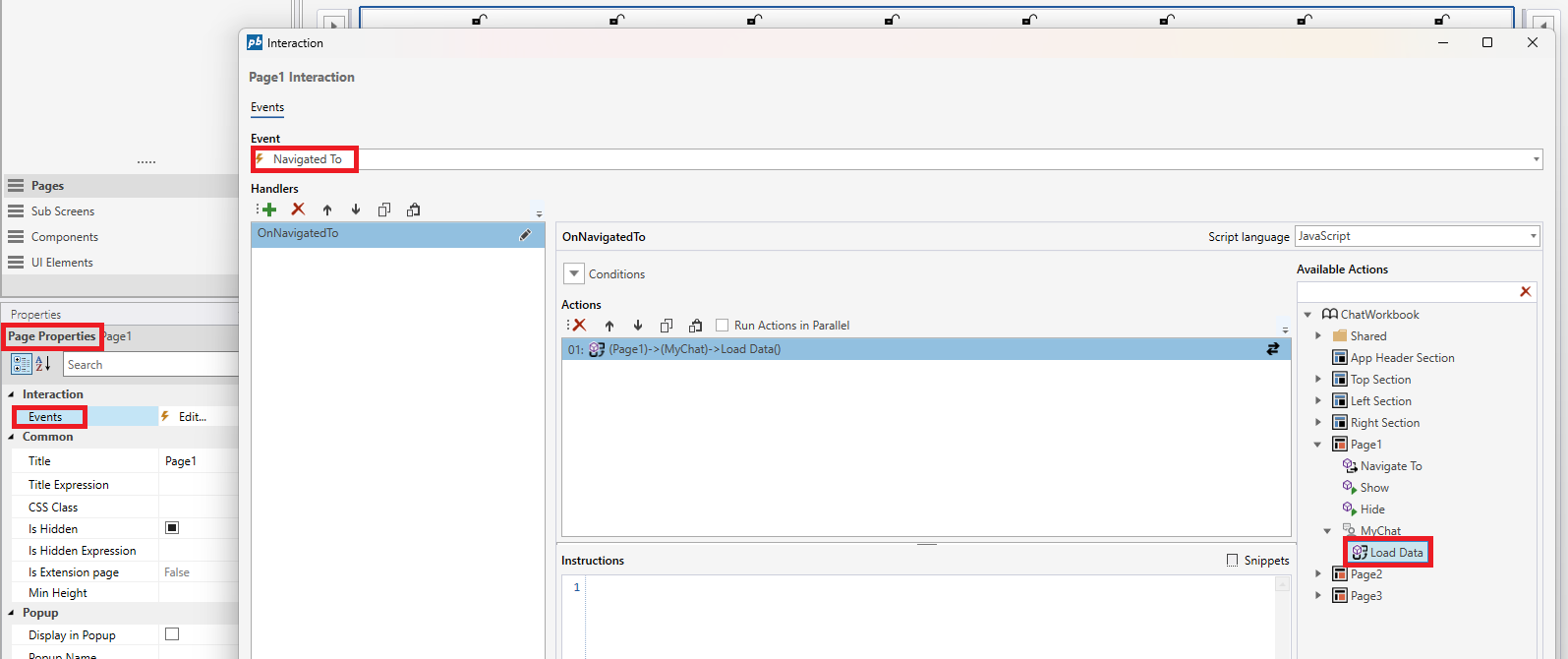This screenshot has width=1568, height=659.
Task: Select the Events tab in Interaction dialog
Action: coord(267,107)
